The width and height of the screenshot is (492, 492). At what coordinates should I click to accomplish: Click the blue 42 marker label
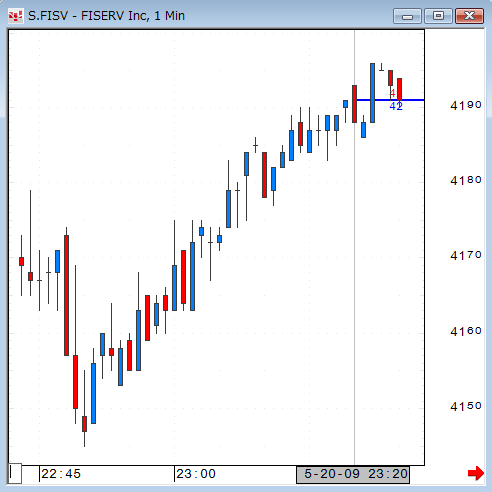click(x=396, y=106)
